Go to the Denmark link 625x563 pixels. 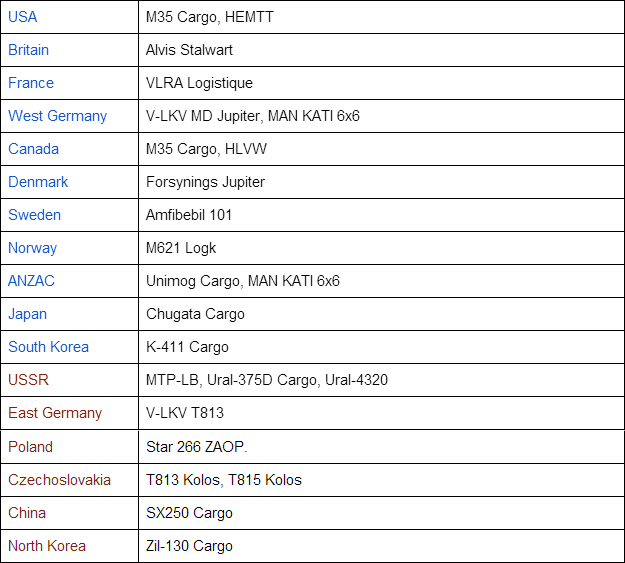coord(38,182)
